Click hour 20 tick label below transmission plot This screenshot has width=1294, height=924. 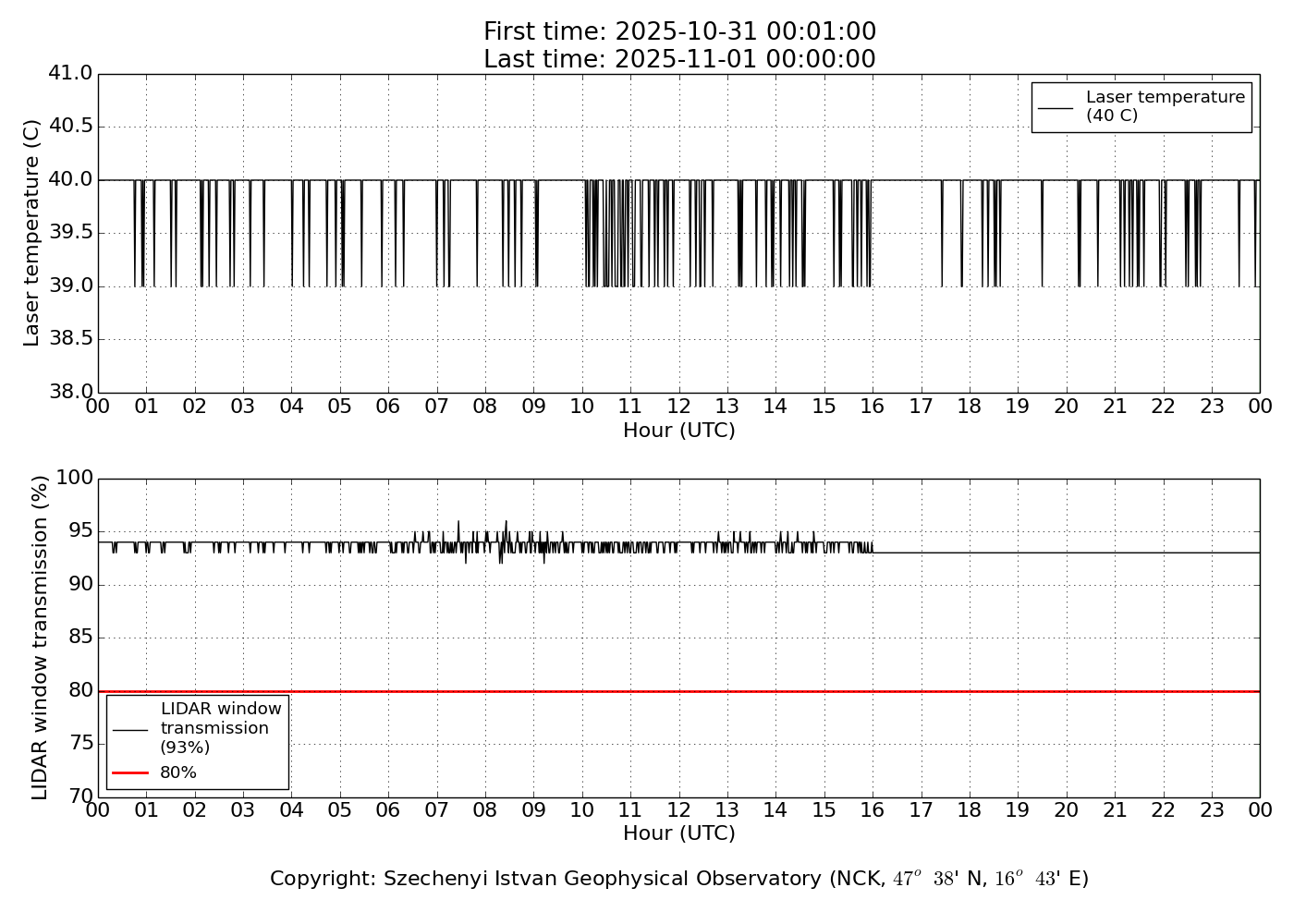click(1066, 810)
